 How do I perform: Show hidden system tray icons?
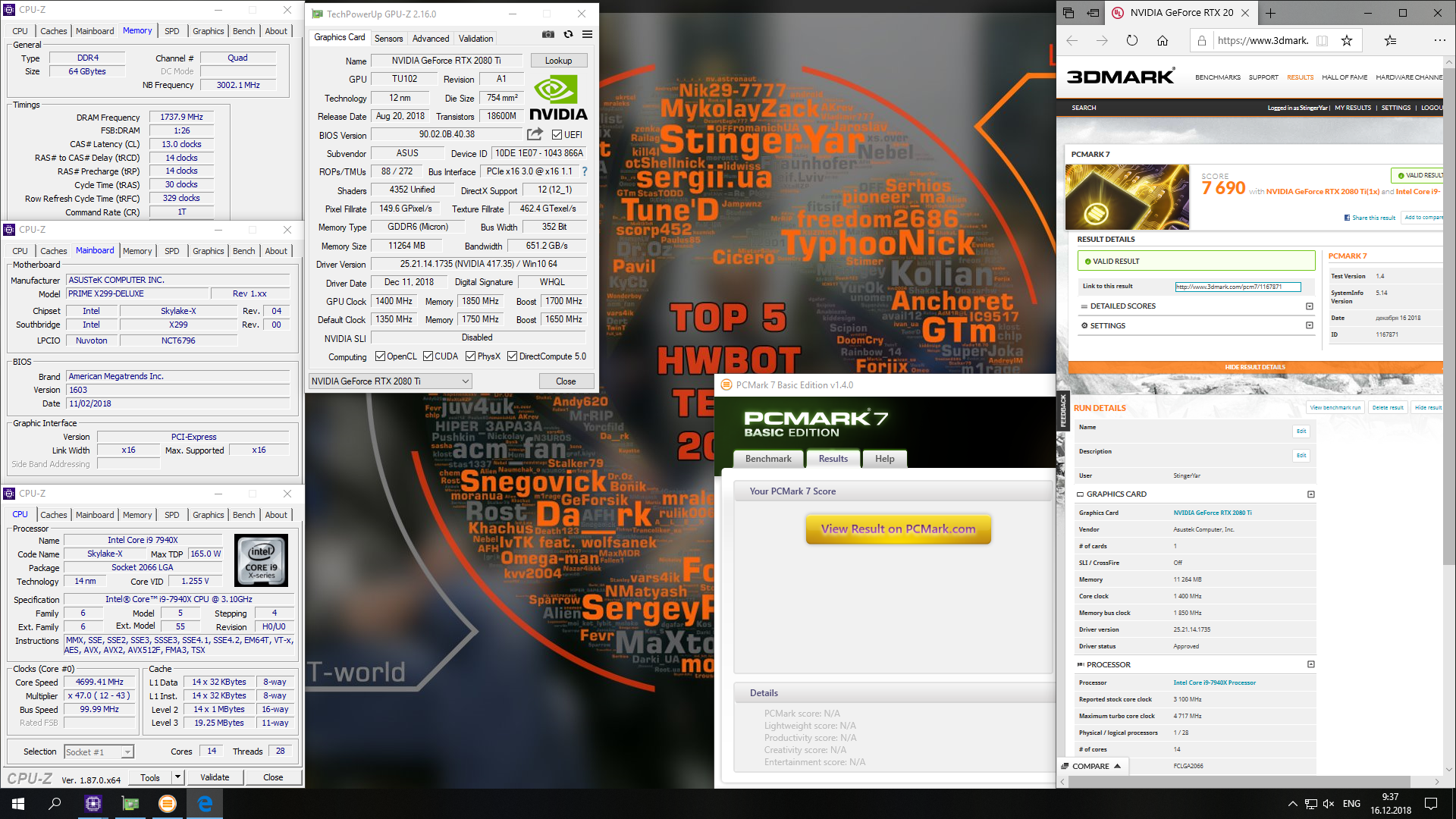(1292, 804)
